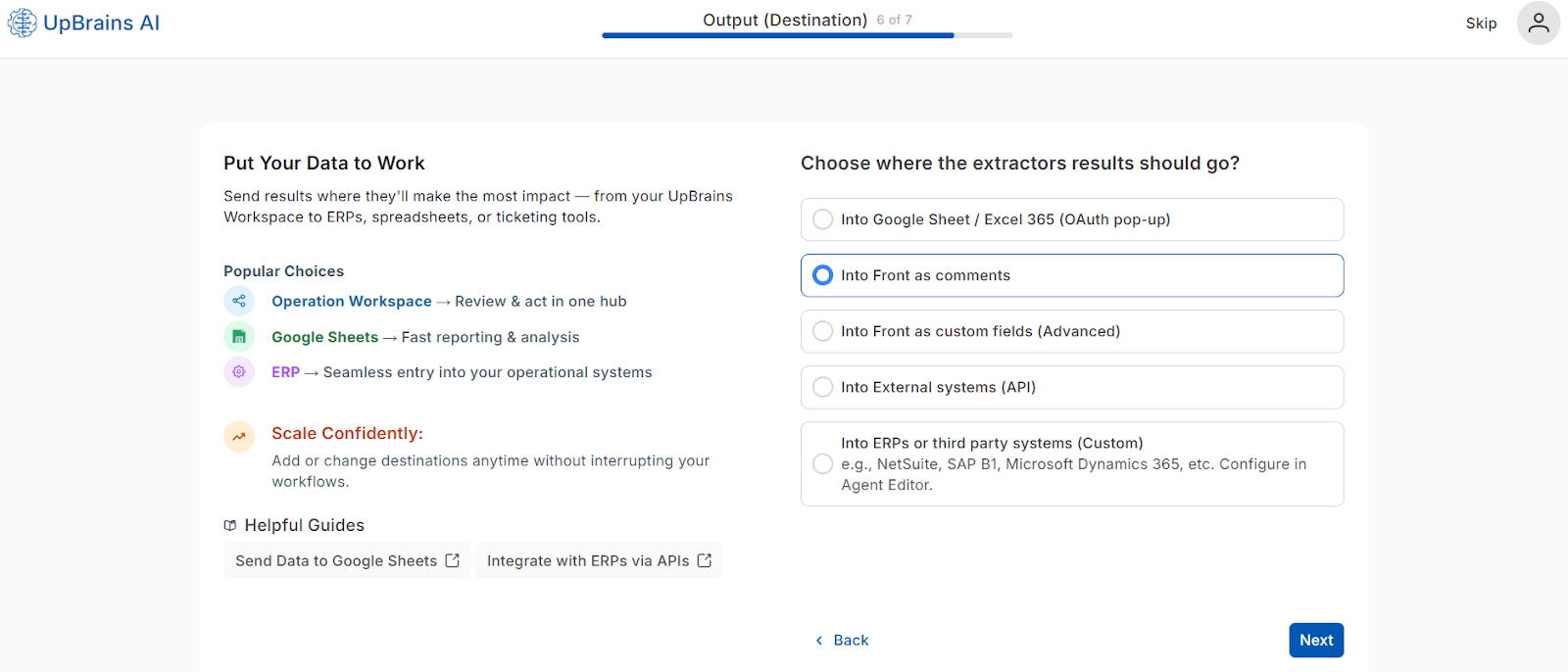Click the UpBrains AI brain logo icon
This screenshot has height=672, width=1568.
click(22, 23)
